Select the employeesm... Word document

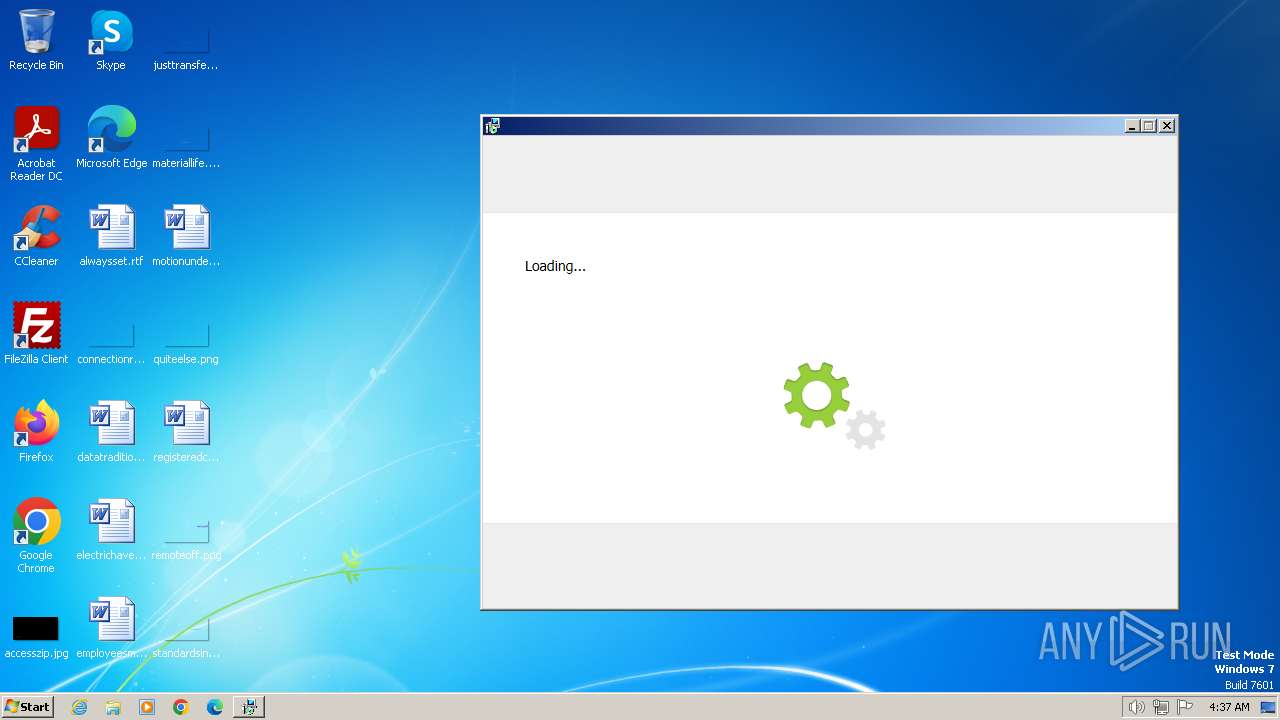tap(111, 628)
